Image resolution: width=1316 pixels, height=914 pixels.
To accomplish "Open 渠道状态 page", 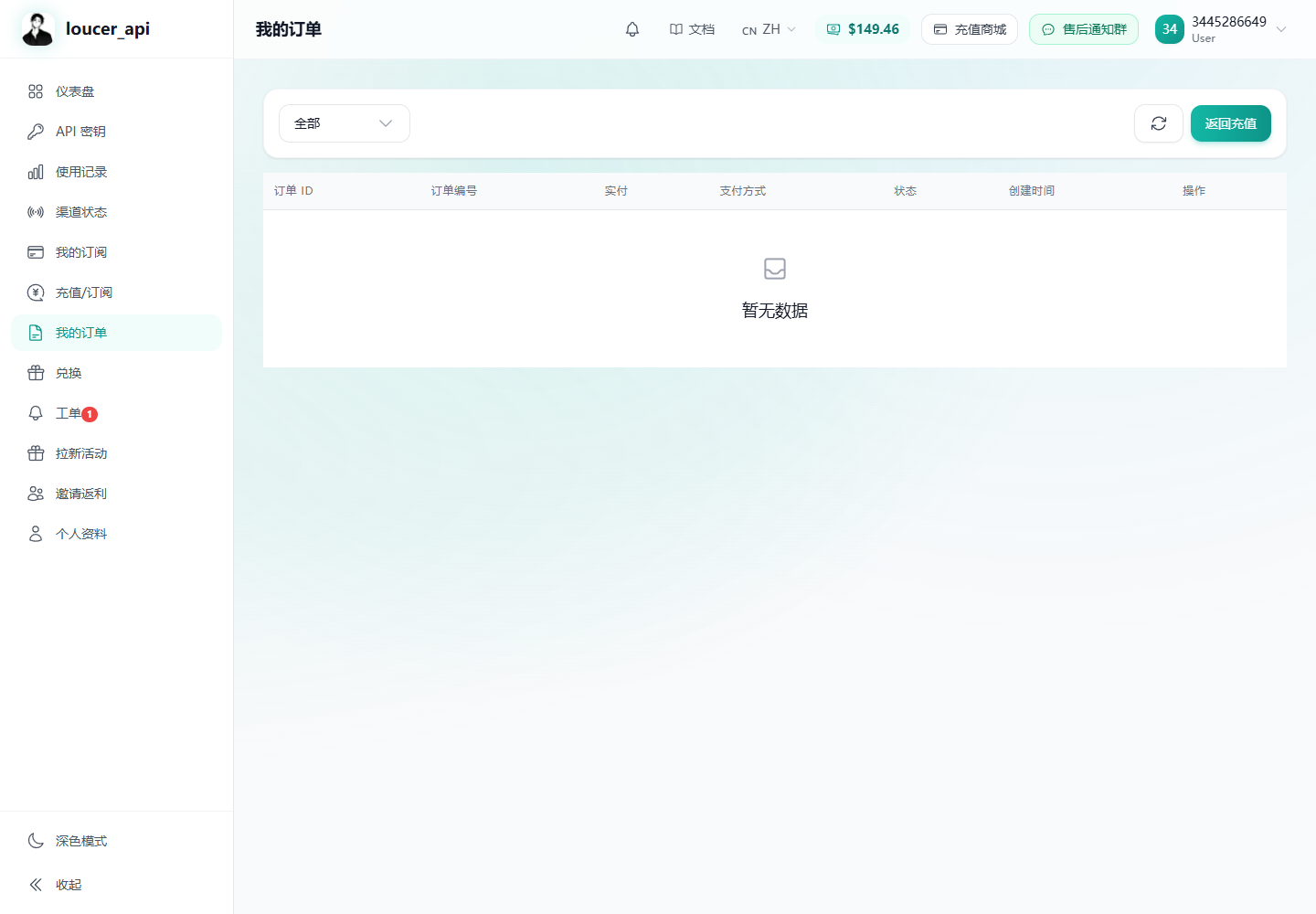I will (x=117, y=212).
